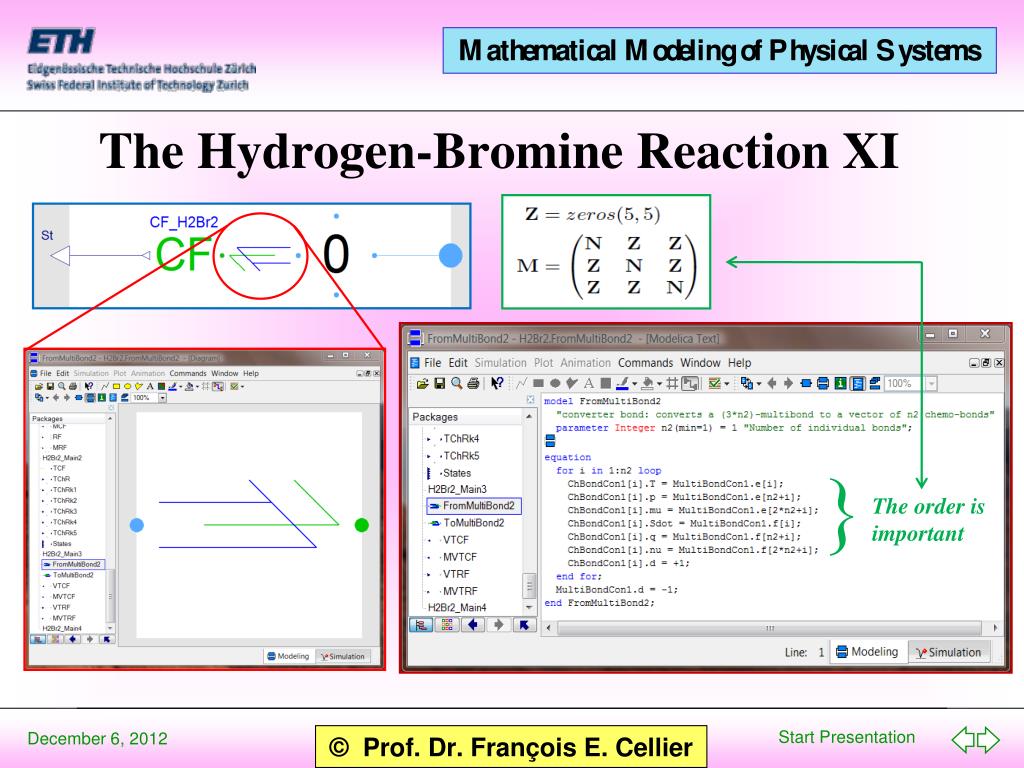
Task: Click Used Classes layer icon in Modelica Text toolbar
Action: 875,383
